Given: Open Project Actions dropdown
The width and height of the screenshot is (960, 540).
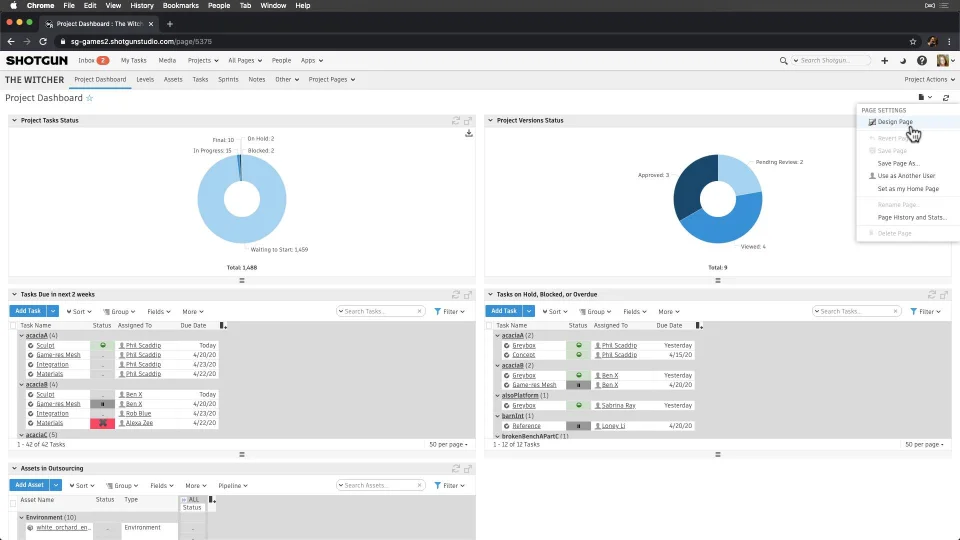Looking at the screenshot, I should point(929,80).
